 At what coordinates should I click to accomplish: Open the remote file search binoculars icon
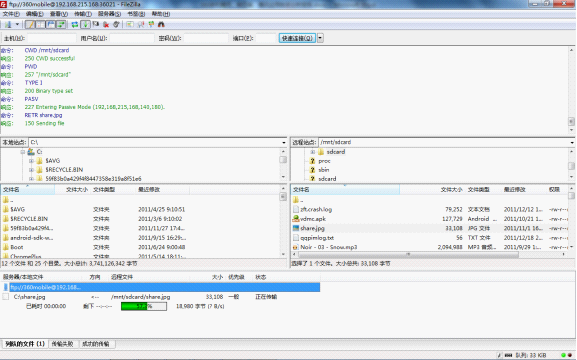pyautogui.click(x=161, y=25)
